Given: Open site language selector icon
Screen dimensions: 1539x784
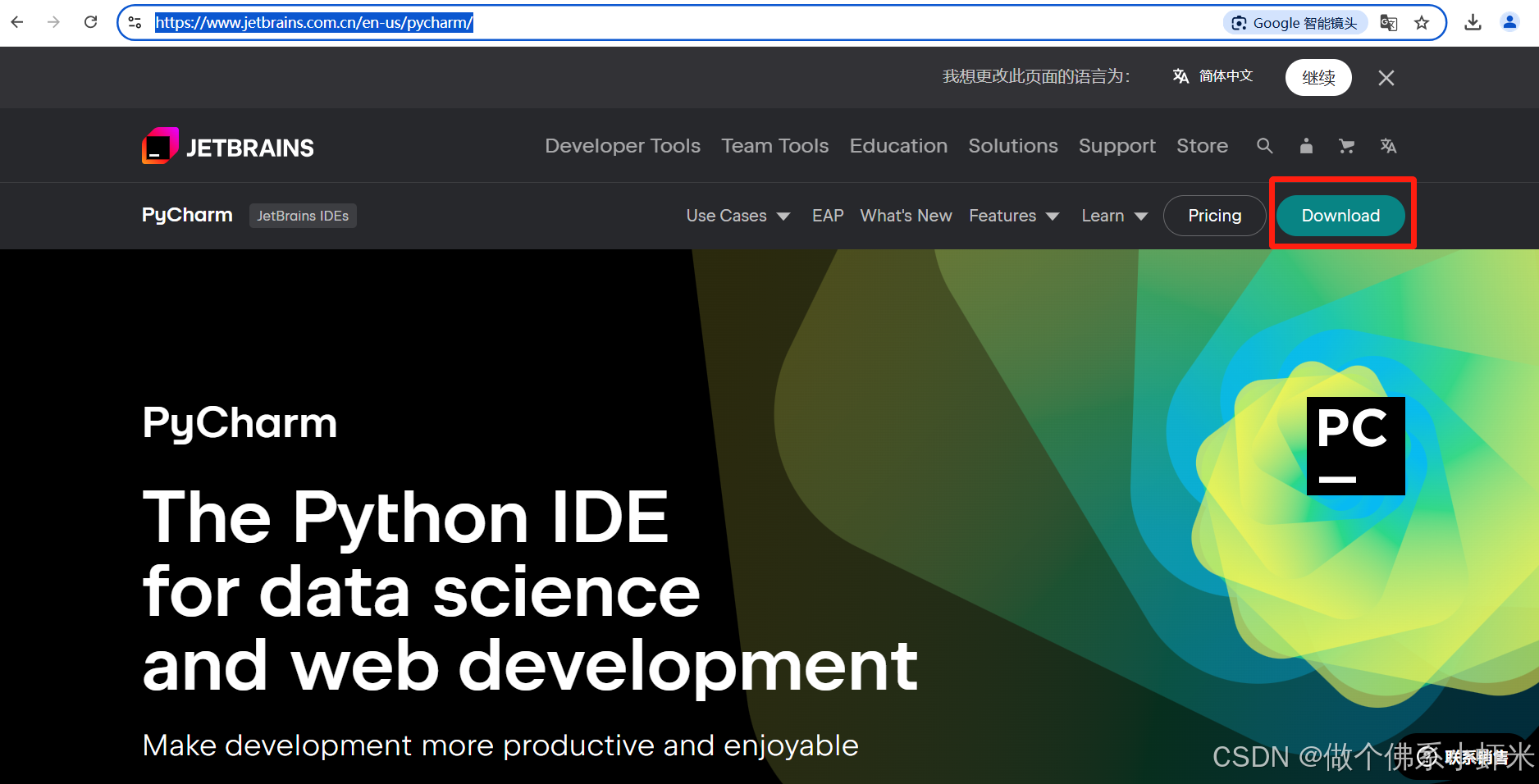Looking at the screenshot, I should coord(1388,146).
